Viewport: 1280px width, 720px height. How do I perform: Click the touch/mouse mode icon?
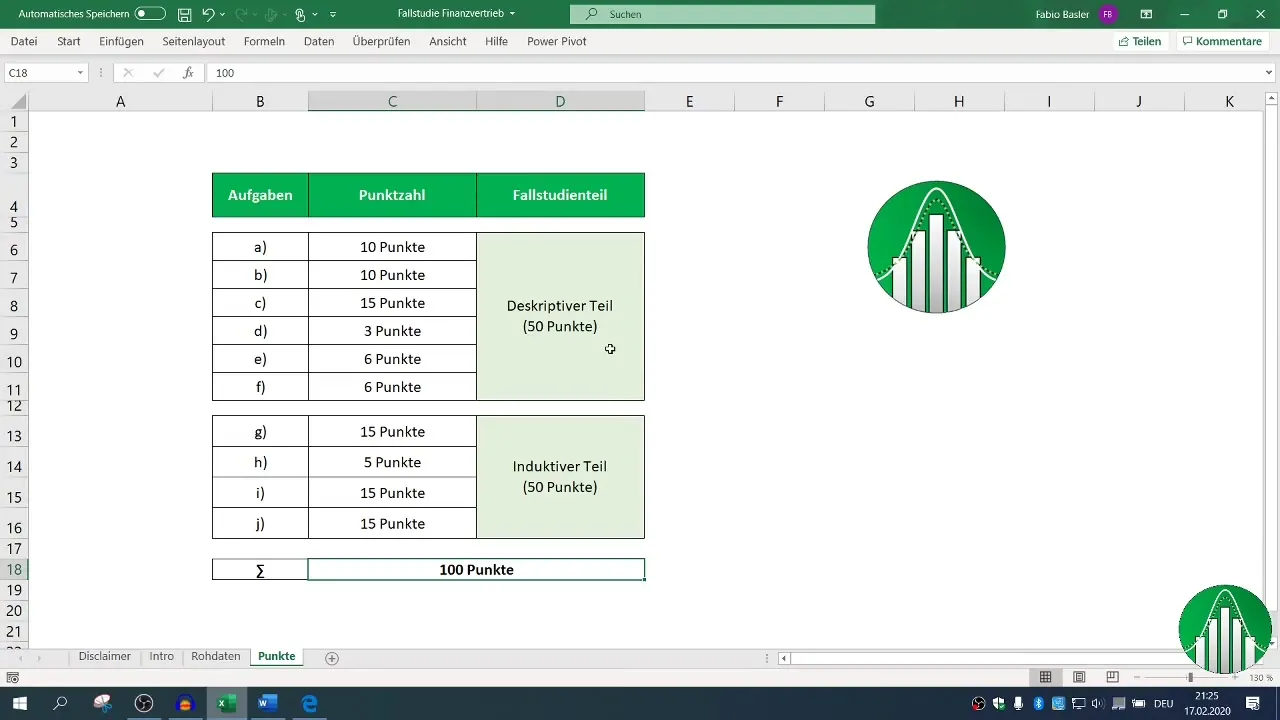coord(300,14)
